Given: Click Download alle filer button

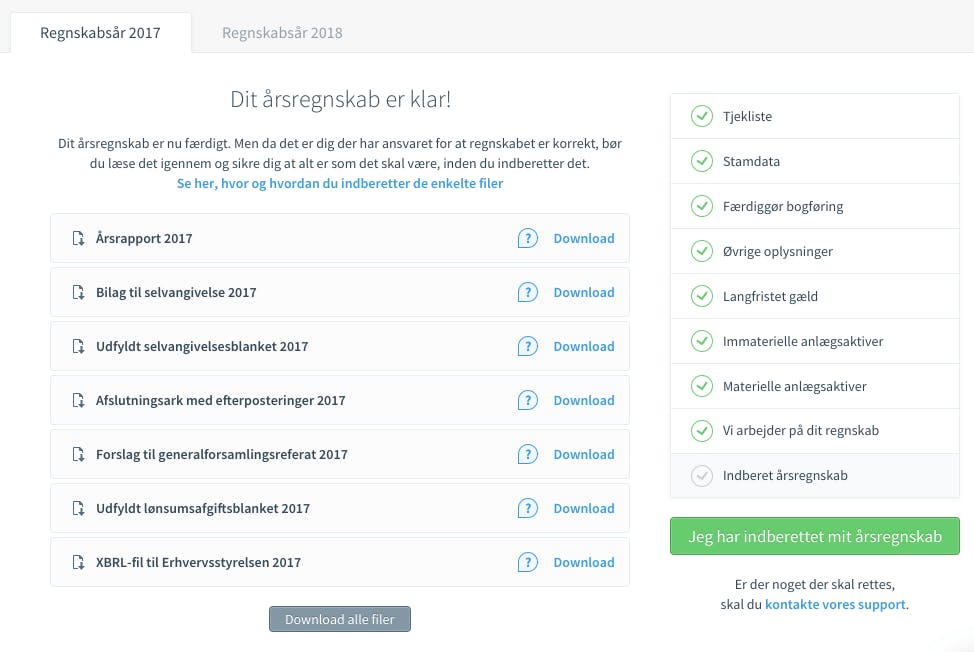Looking at the screenshot, I should click(340, 619).
